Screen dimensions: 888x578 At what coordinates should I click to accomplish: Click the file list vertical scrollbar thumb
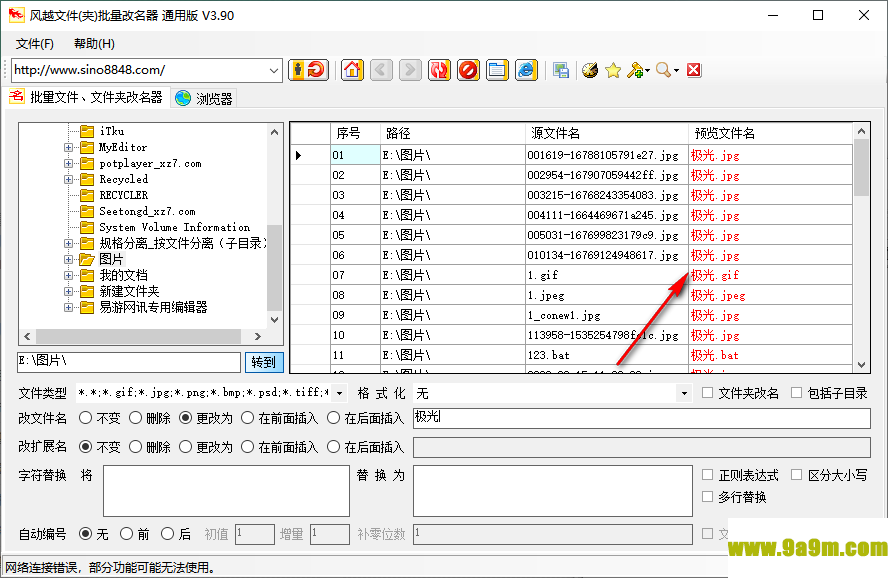[x=861, y=168]
